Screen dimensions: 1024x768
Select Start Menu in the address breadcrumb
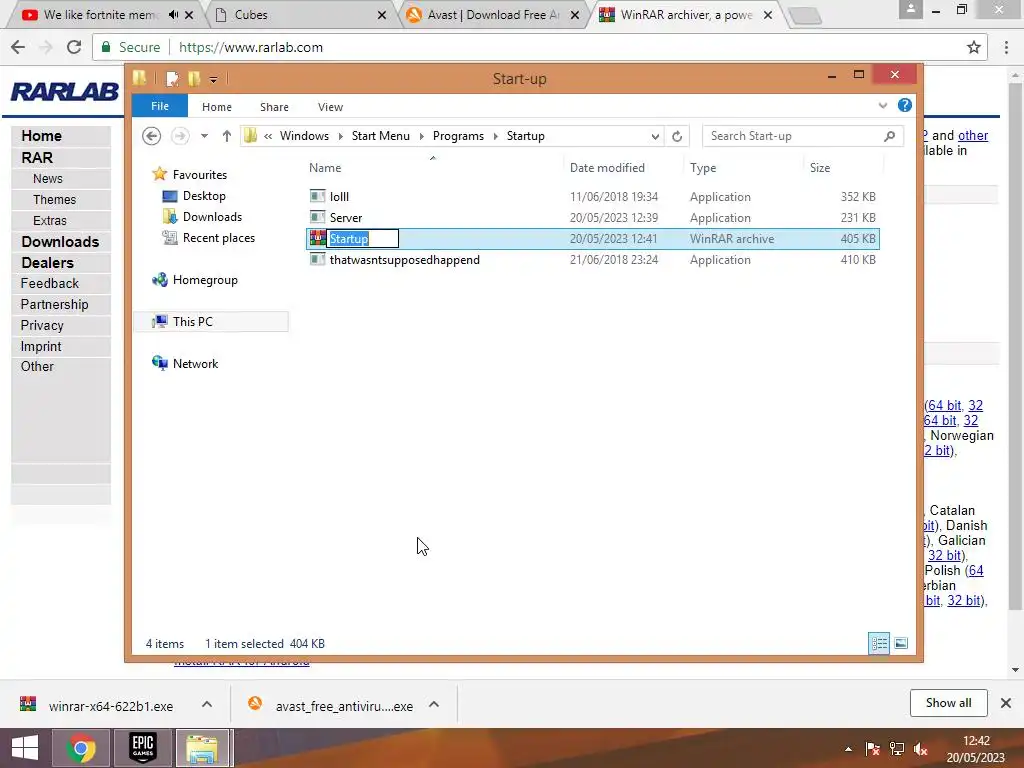pyautogui.click(x=381, y=136)
